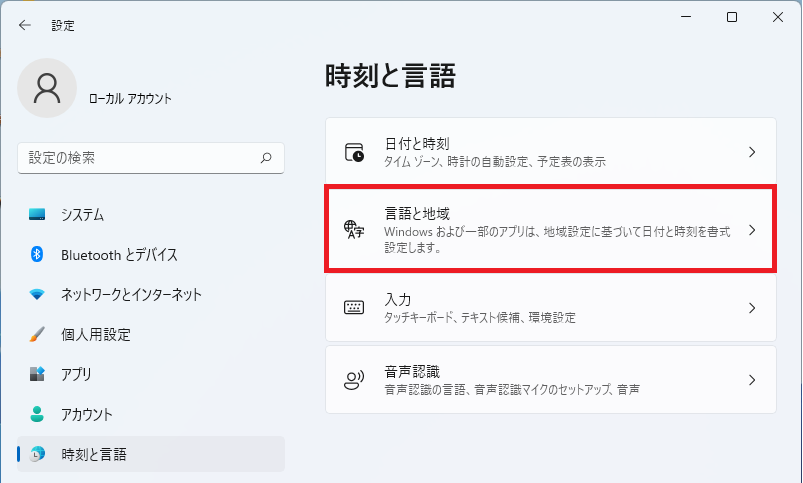Expand the 日付と時刻 chevron

(752, 152)
